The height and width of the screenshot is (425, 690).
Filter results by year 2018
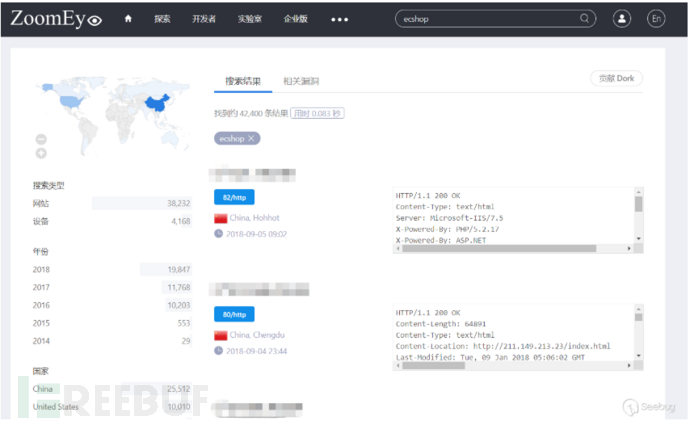pyautogui.click(x=112, y=270)
